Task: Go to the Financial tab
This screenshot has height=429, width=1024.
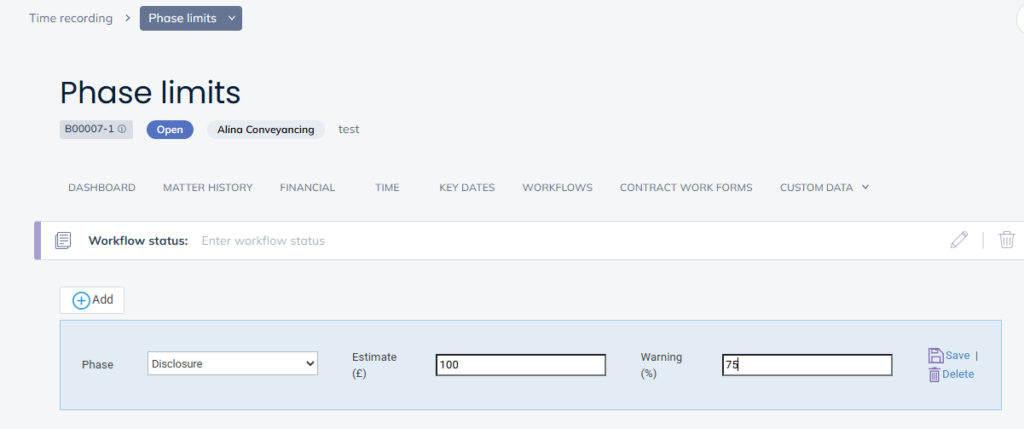Action: (307, 187)
